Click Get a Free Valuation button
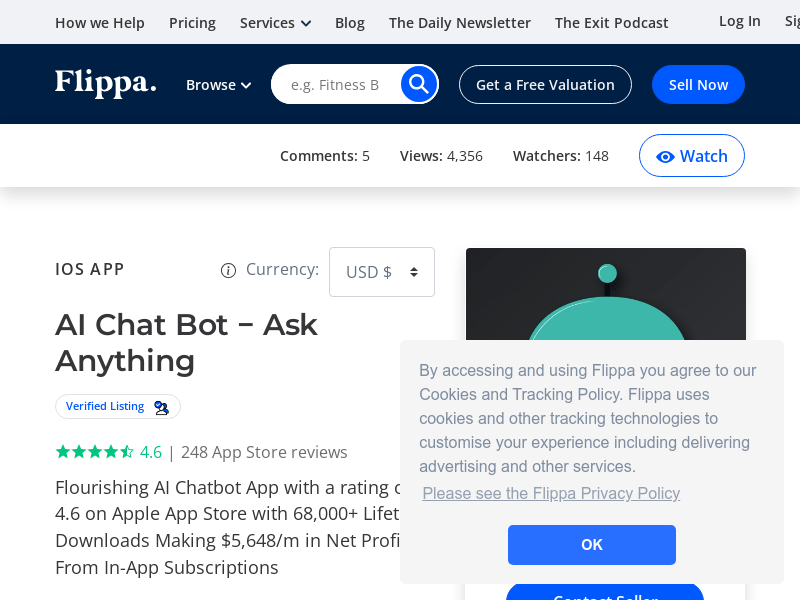800x600 pixels. [x=545, y=85]
